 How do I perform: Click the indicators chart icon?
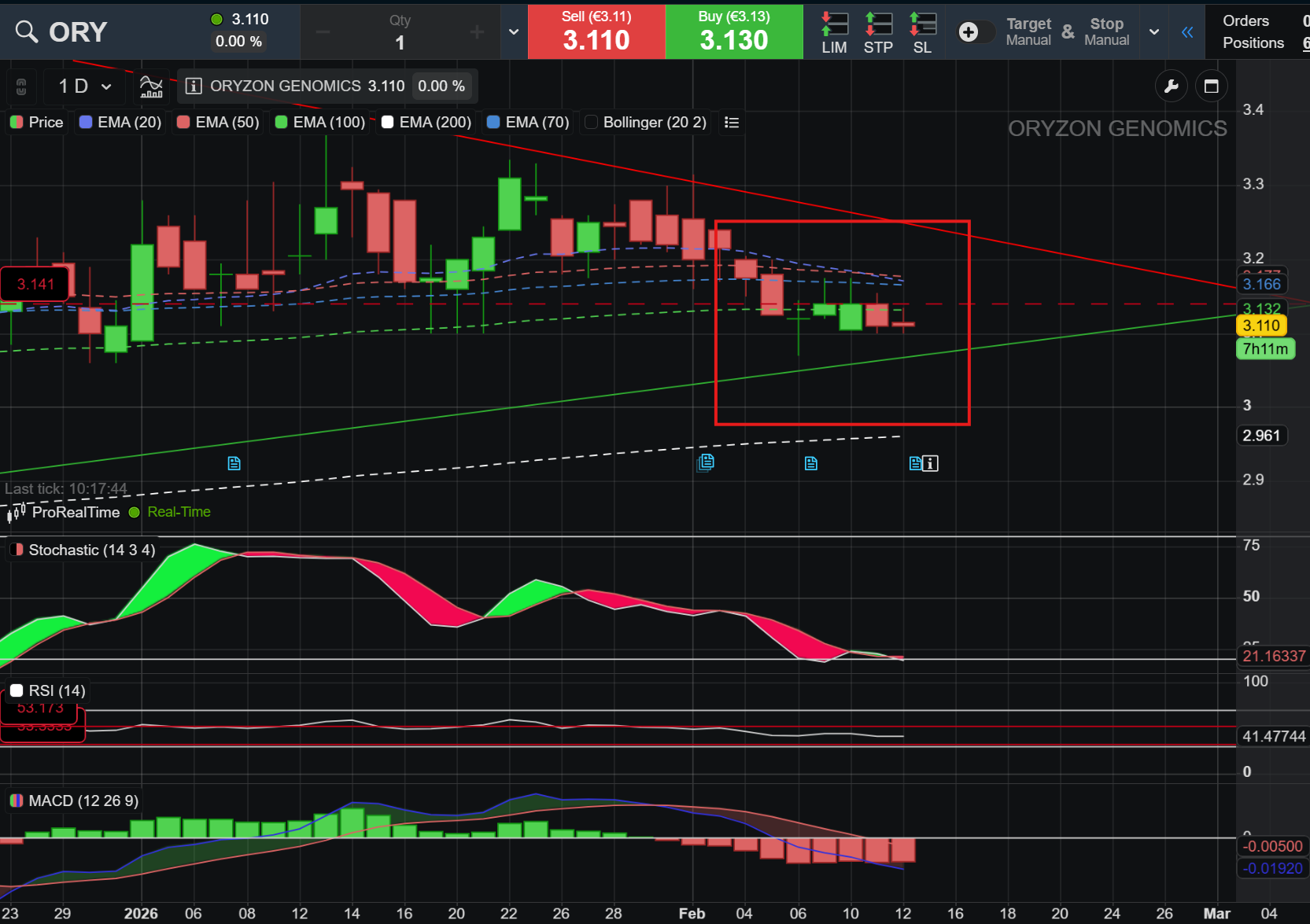click(151, 86)
